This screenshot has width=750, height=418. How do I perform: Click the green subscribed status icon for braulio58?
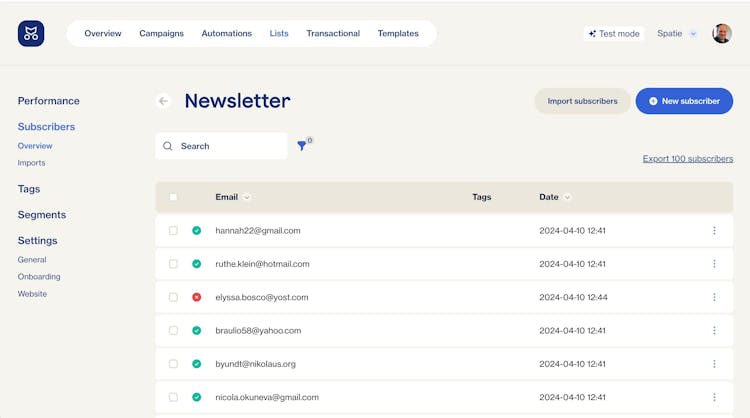[197, 331]
